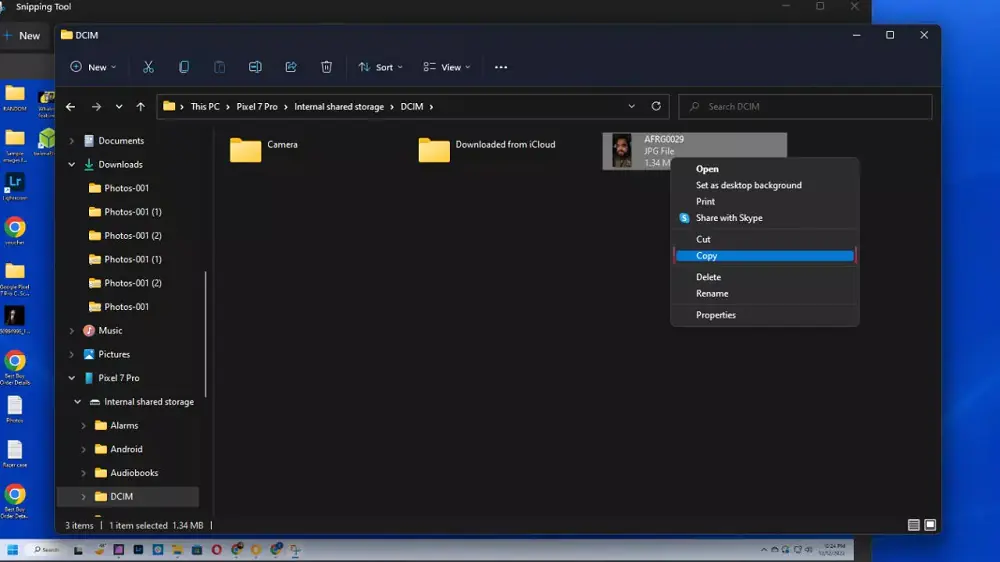The height and width of the screenshot is (562, 1000).
Task: Switch to large thumbnails view in status bar
Action: tap(930, 525)
